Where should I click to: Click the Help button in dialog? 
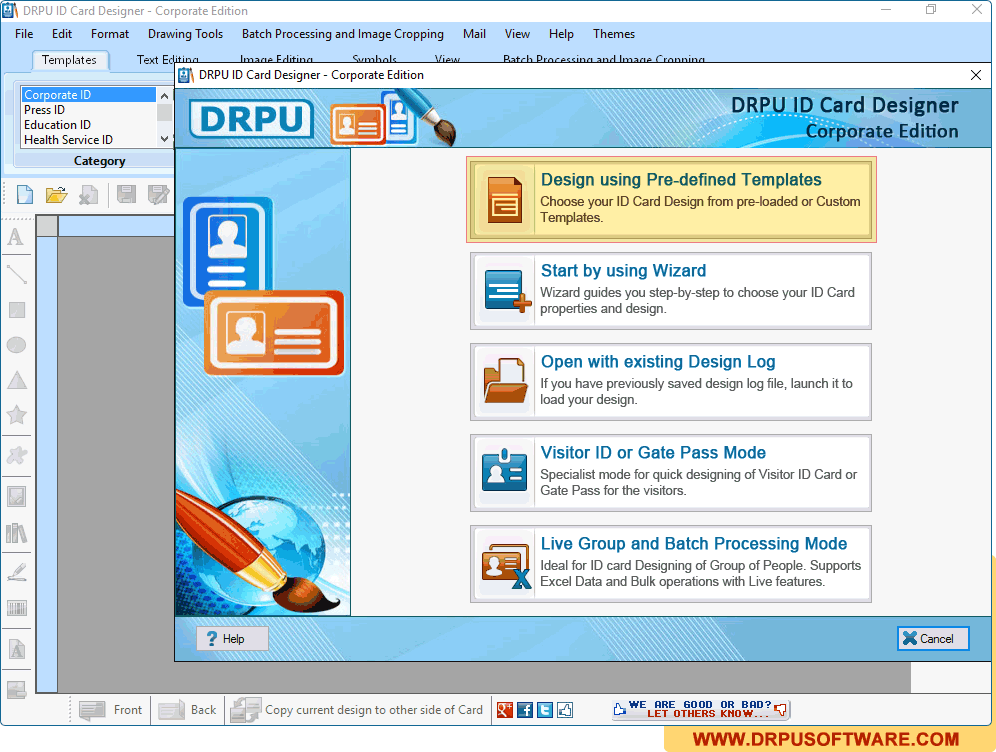[232, 639]
